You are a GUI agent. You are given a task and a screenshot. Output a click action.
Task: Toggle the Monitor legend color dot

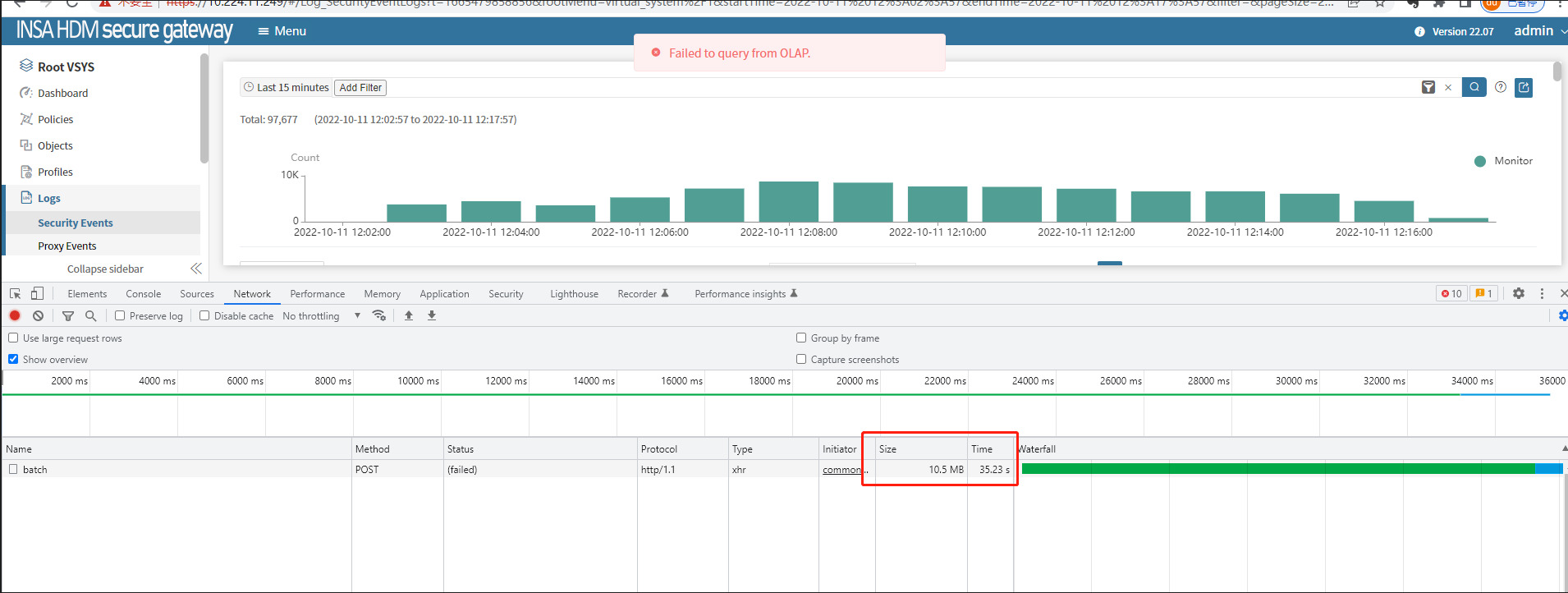pos(1479,161)
